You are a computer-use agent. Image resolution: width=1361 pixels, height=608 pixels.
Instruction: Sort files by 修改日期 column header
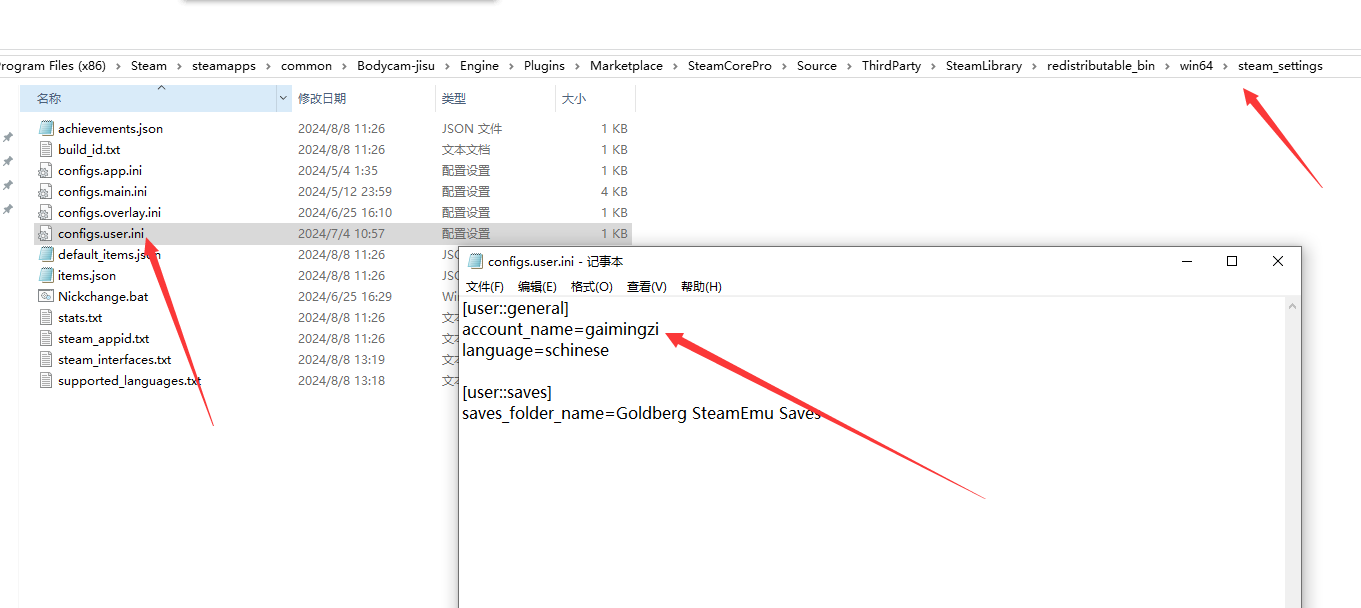pos(322,98)
